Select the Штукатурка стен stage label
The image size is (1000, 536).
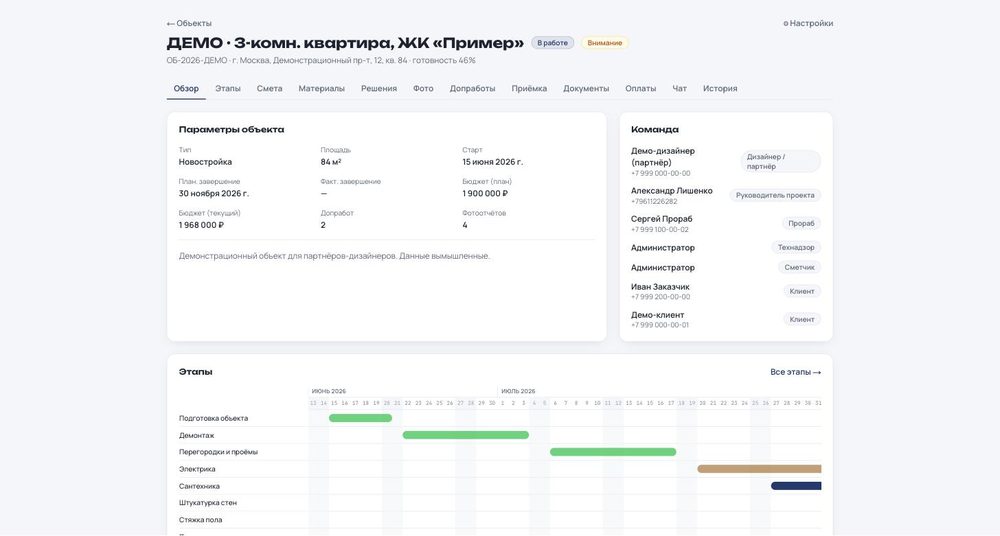pos(208,503)
